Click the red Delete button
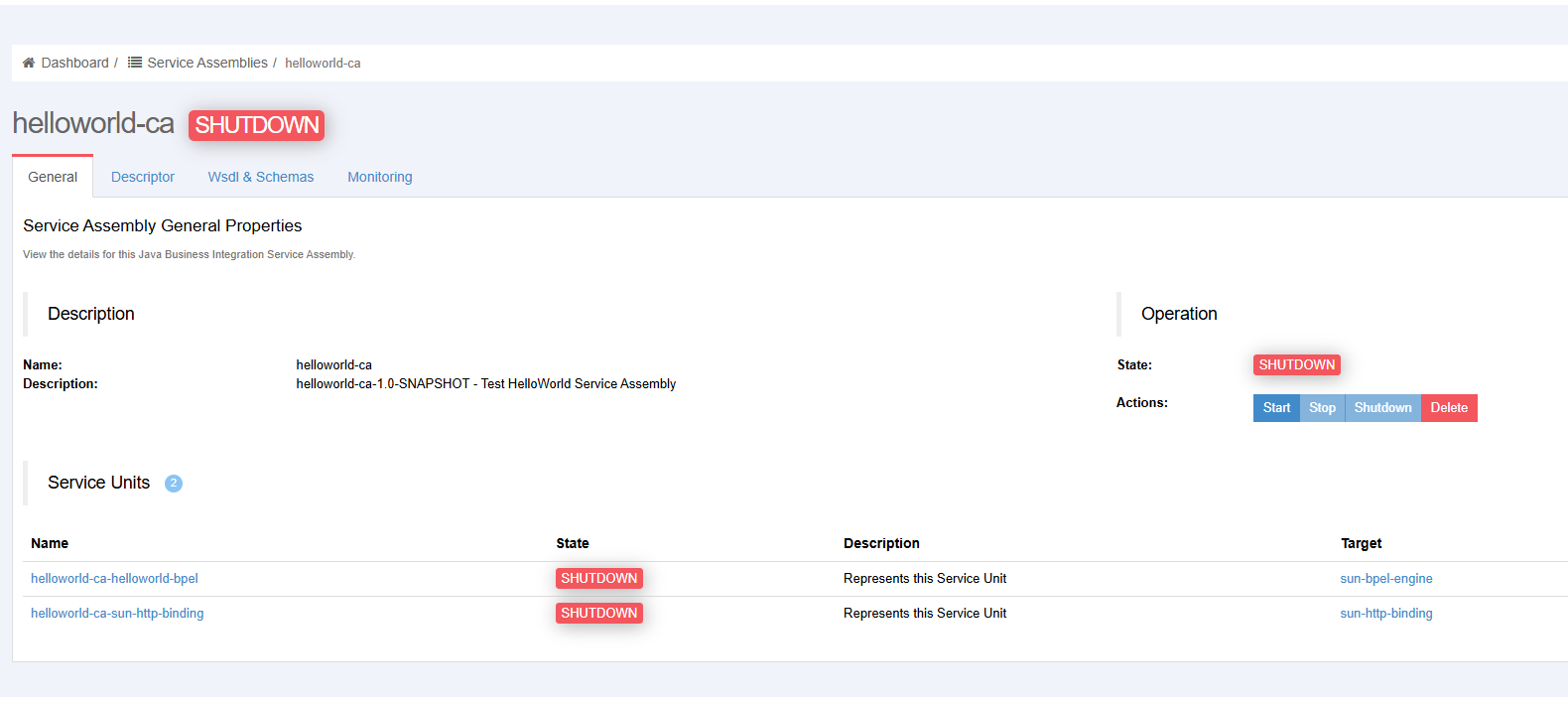Viewport: 1568px width, 706px height. tap(1449, 408)
